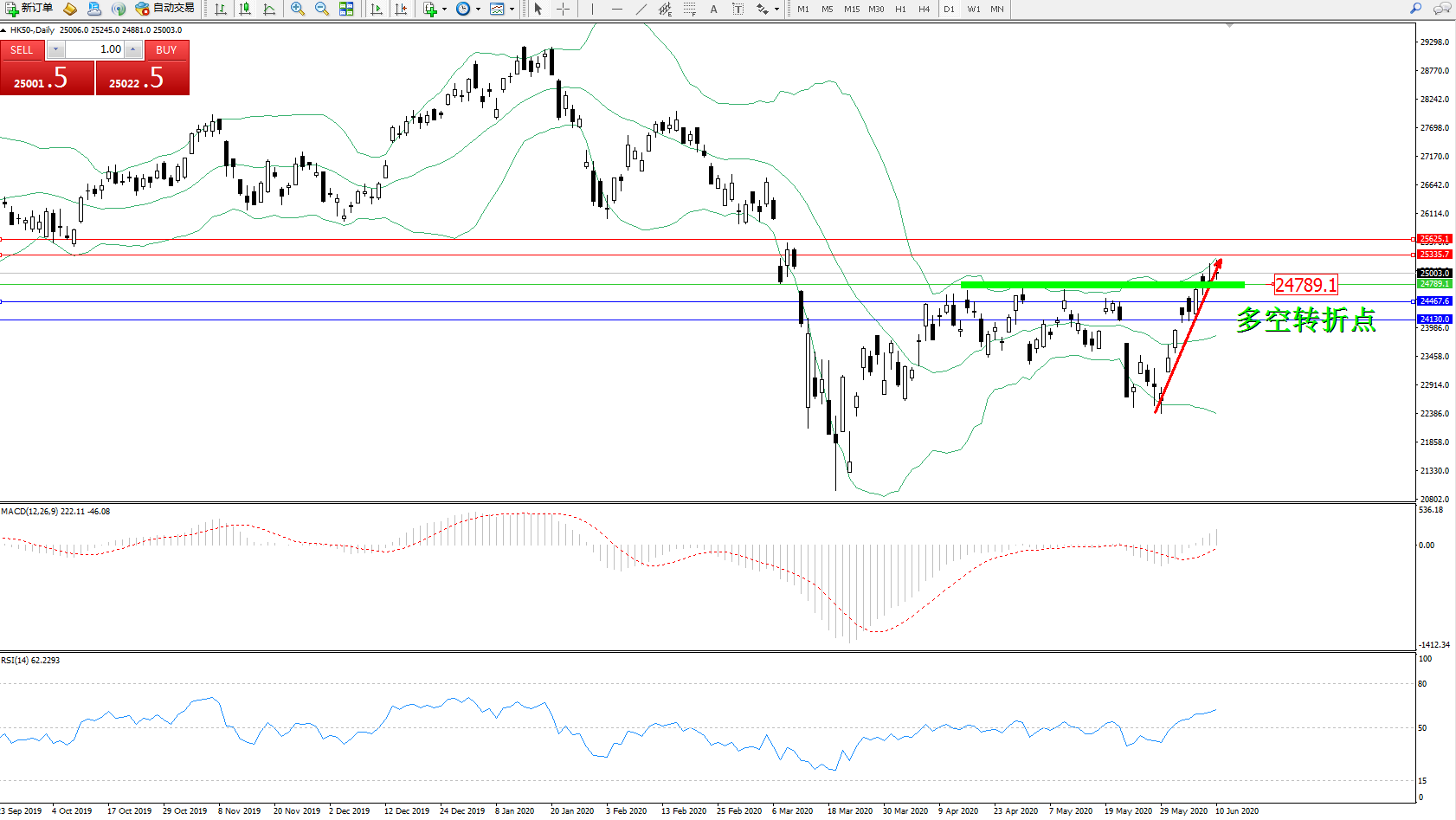Open the chart templates dropdown arrow
This screenshot has height=820, width=1456.
click(x=512, y=9)
